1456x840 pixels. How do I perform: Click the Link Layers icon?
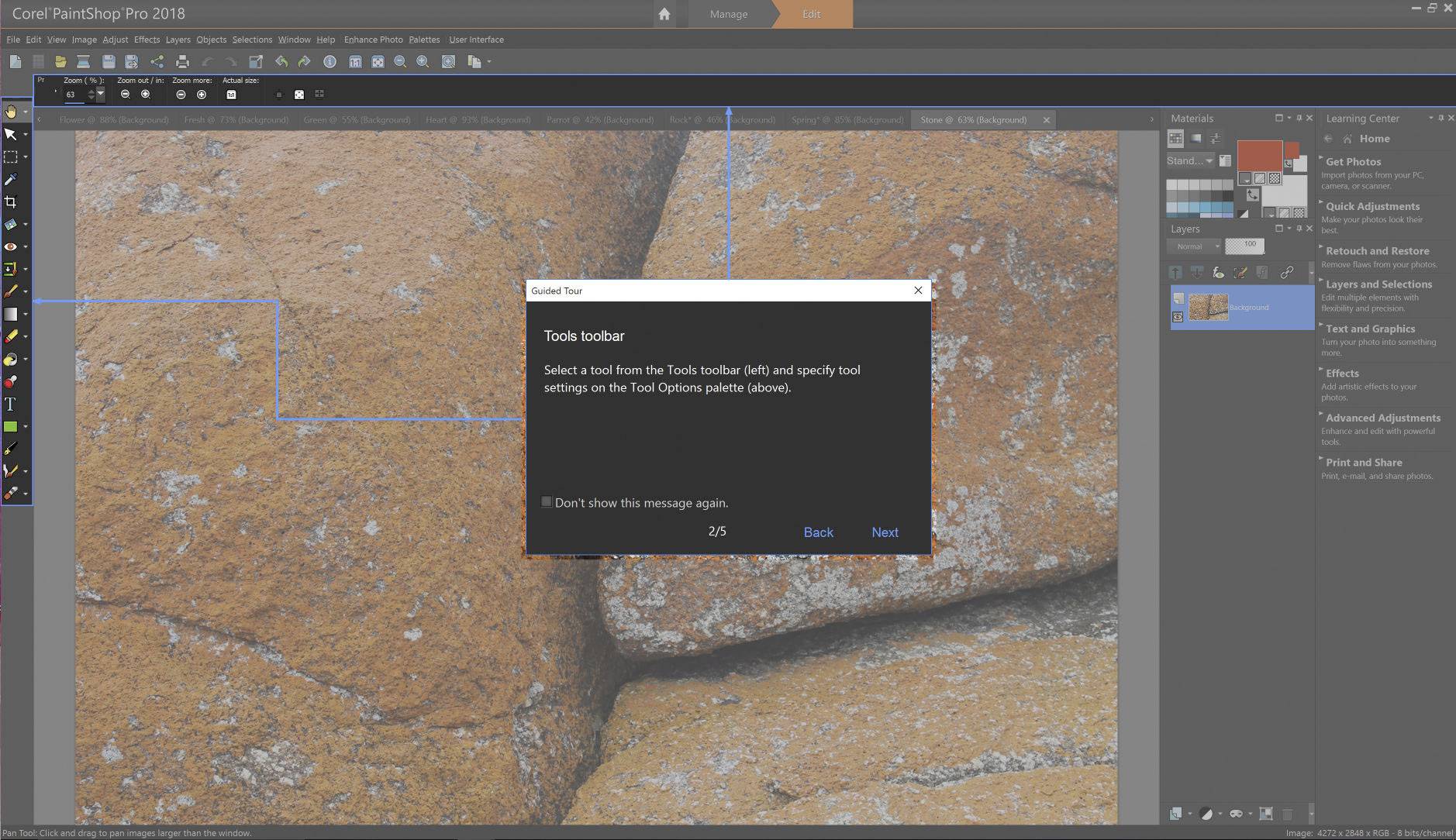[1286, 272]
